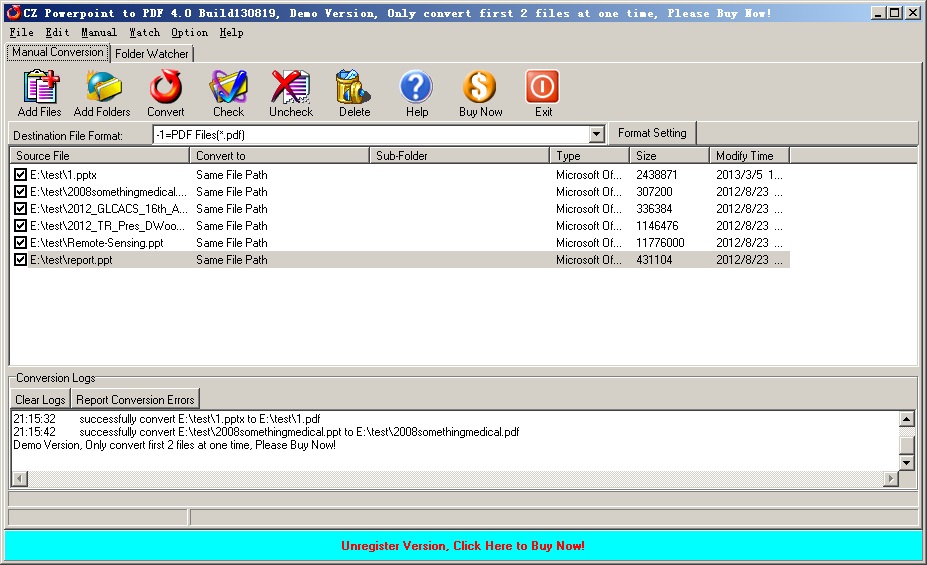This screenshot has height=565, width=927.
Task: Click modify time 2013/3/5 cell
Action: [x=749, y=174]
